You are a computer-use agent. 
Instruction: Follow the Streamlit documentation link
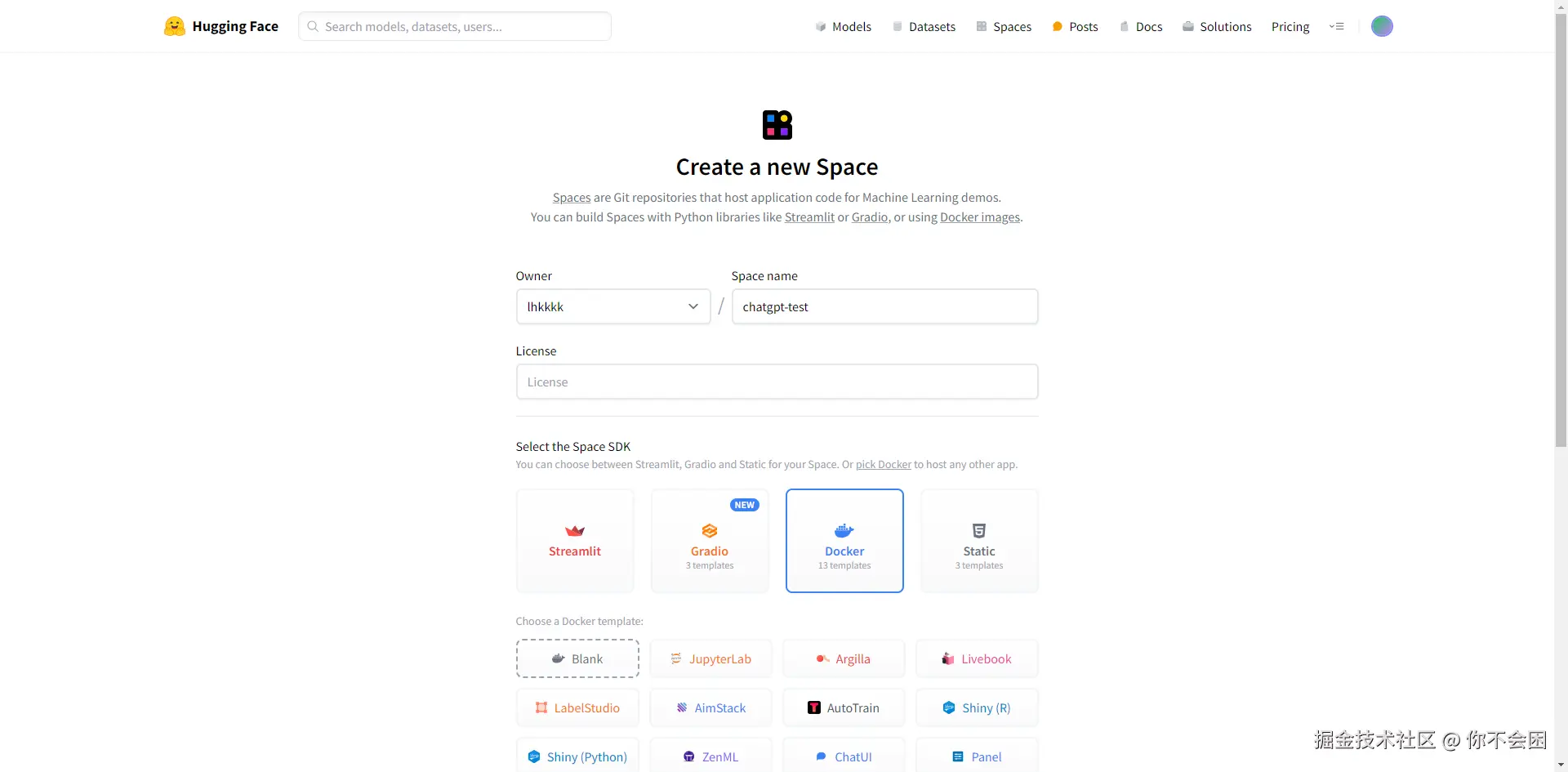click(x=809, y=216)
